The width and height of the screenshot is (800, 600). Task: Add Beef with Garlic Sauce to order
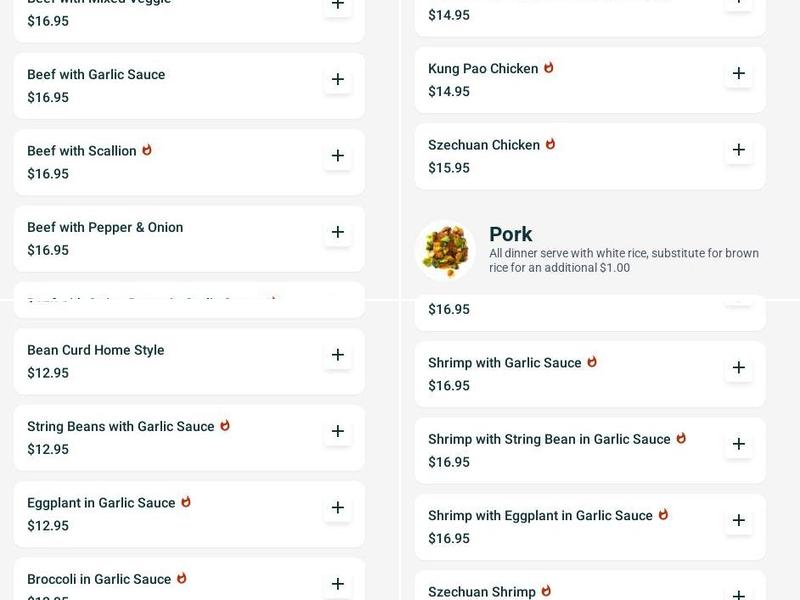tap(338, 80)
